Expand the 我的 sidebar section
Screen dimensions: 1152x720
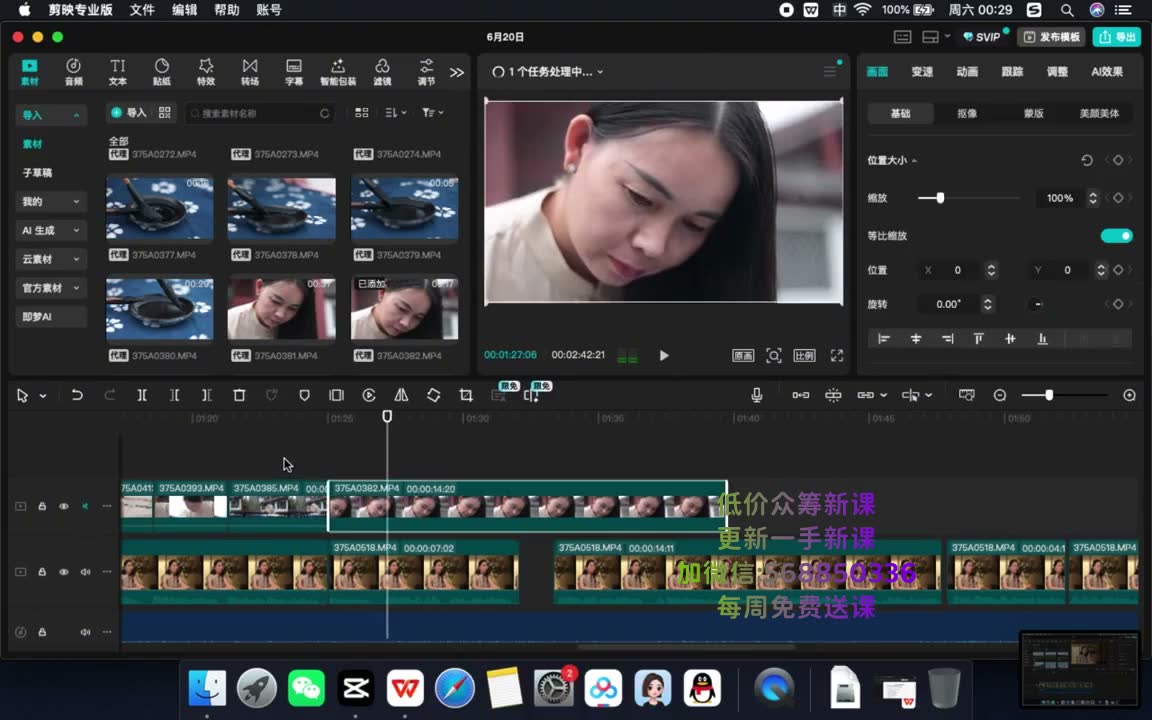[51, 201]
